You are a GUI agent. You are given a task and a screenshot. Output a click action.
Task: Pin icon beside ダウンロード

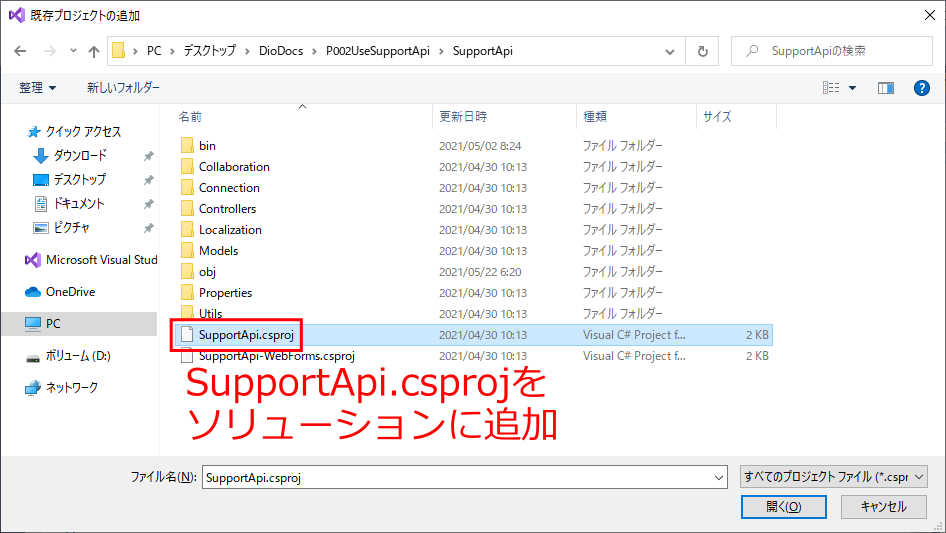[148, 156]
